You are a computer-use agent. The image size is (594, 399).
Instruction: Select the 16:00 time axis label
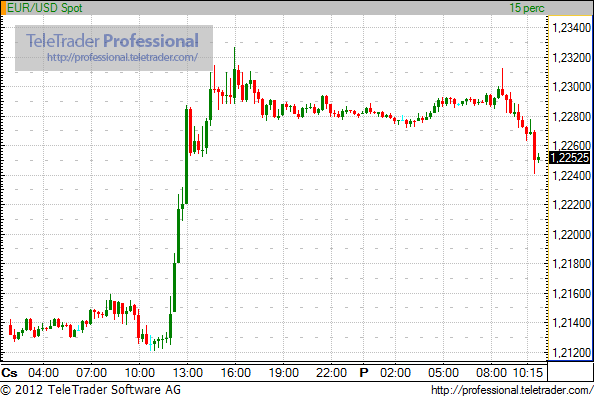236,373
